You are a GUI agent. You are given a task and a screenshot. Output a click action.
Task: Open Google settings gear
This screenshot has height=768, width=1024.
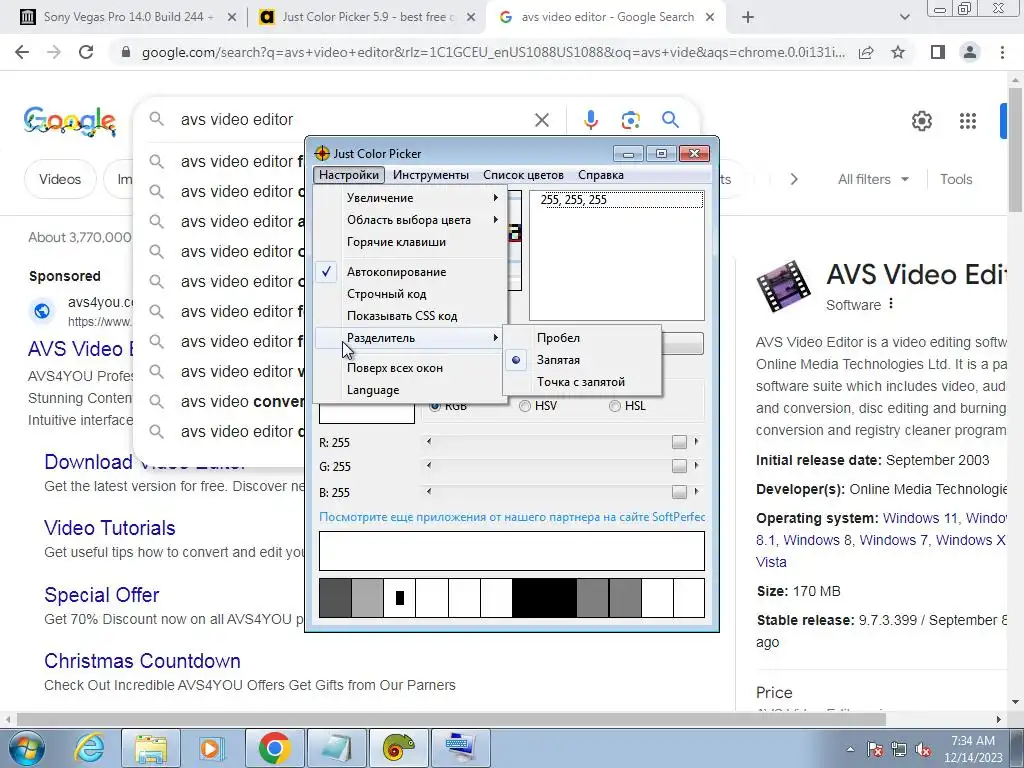coord(921,121)
